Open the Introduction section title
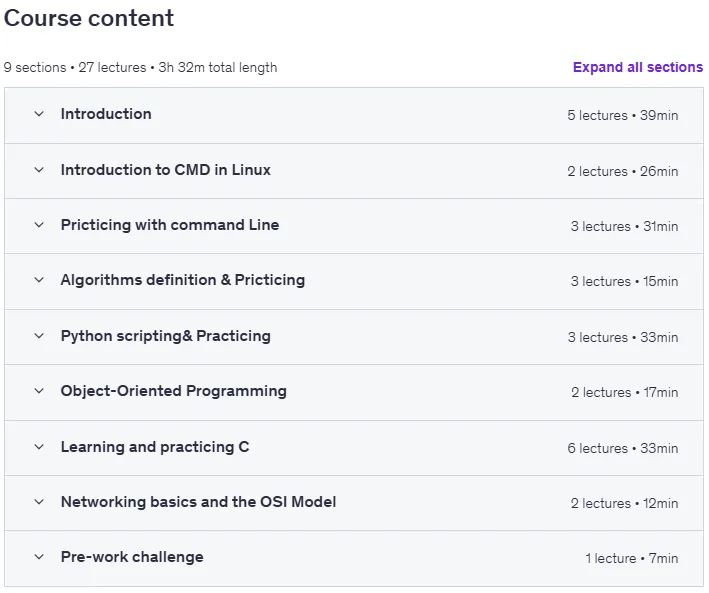709x593 pixels. pyautogui.click(x=106, y=114)
